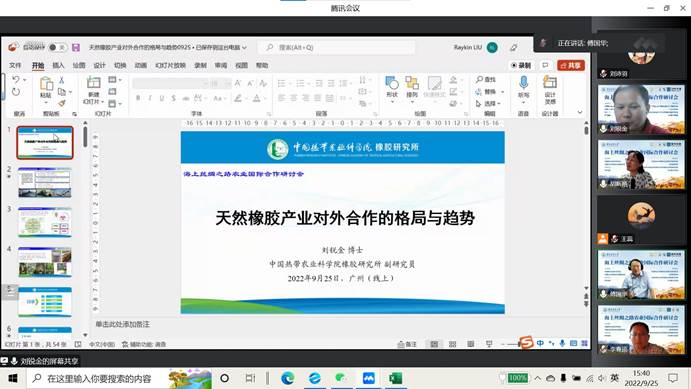The width and height of the screenshot is (691, 389).
Task: Select slide 3 thumbnail in slide panel
Action: coord(45,222)
